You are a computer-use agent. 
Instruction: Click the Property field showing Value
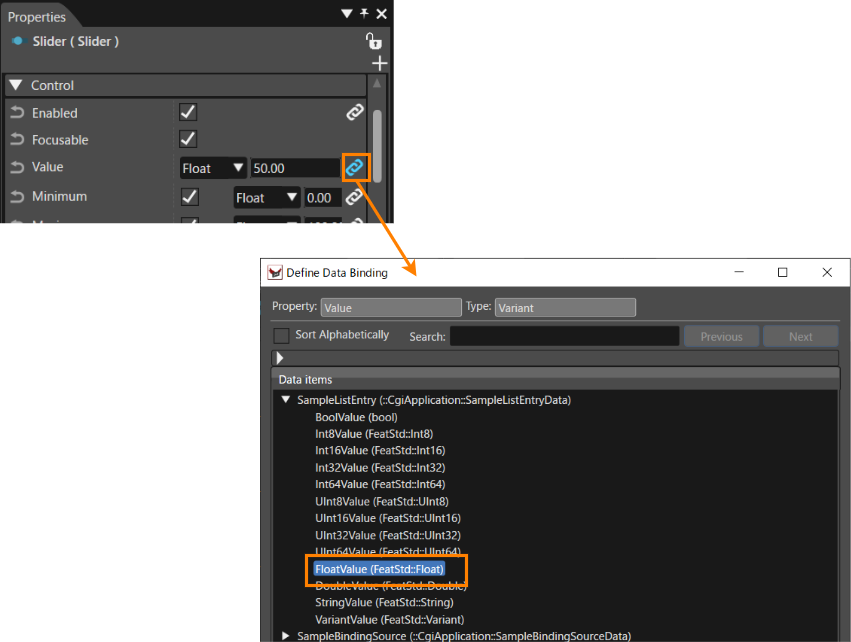click(391, 308)
